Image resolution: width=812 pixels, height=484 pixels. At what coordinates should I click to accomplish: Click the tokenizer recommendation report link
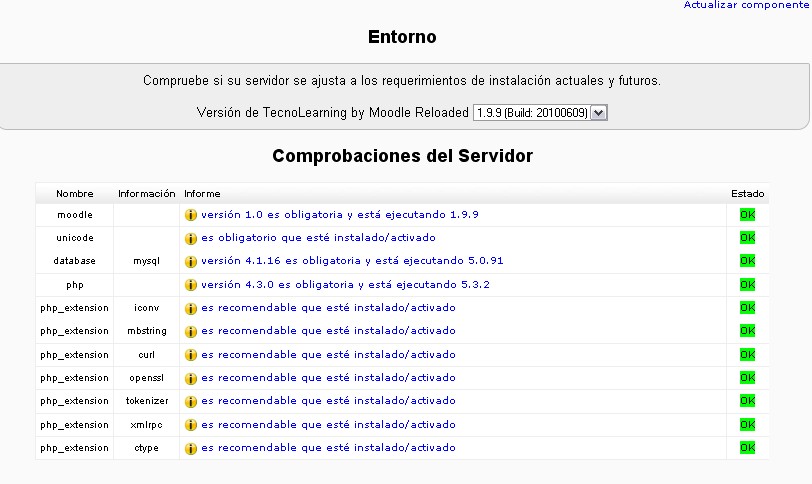[328, 401]
